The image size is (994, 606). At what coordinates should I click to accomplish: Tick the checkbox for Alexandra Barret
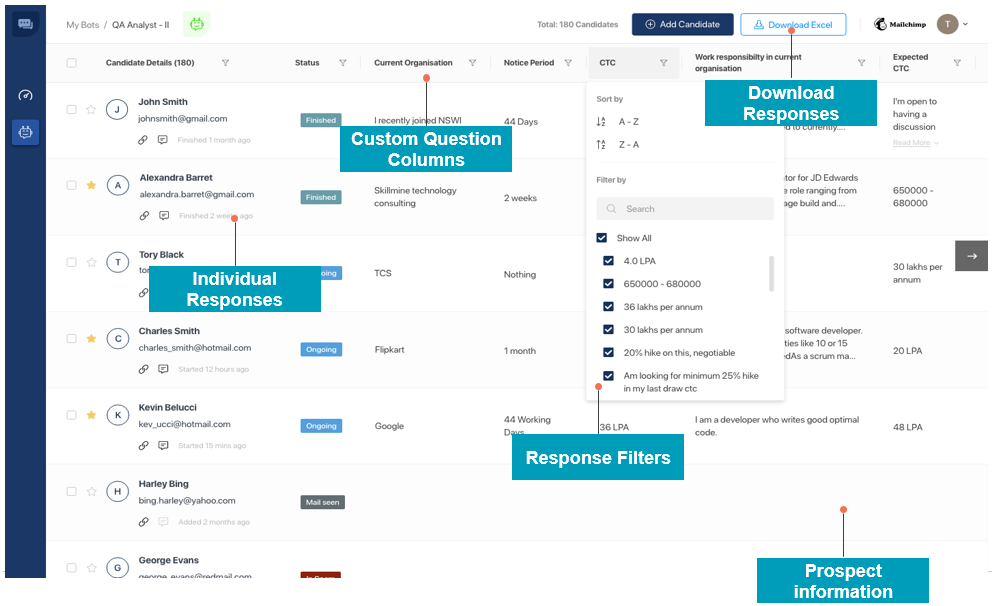72,185
